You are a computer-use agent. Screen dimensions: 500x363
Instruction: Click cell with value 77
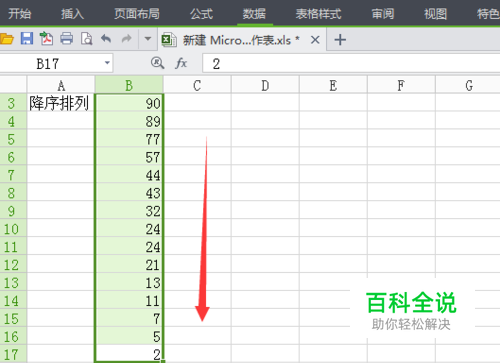(129, 139)
